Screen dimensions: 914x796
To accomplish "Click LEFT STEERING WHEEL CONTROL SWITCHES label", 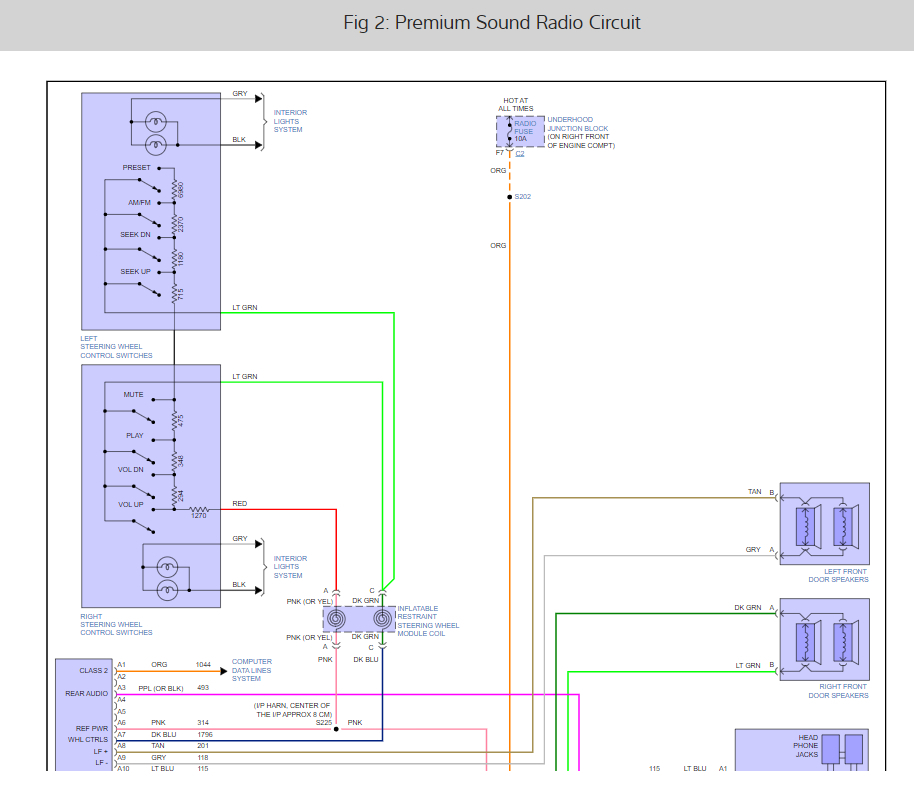I will 116,347.
